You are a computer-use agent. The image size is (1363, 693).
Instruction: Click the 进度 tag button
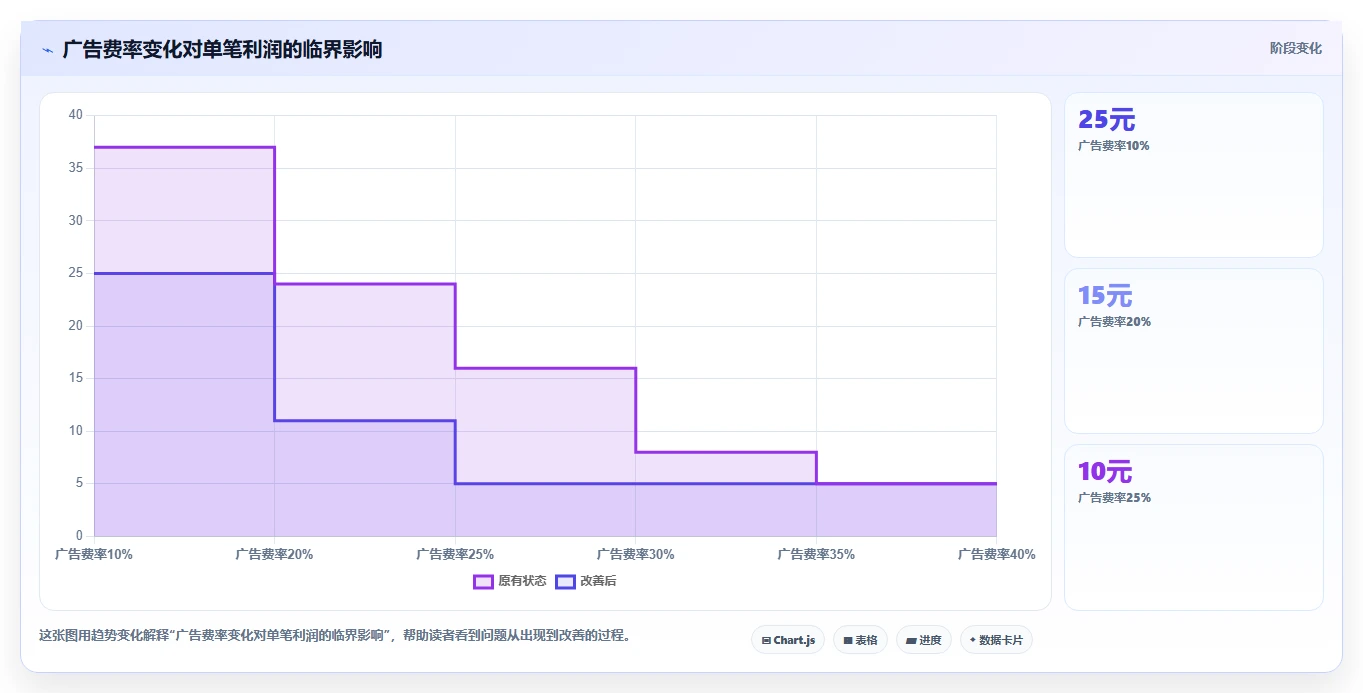924,640
